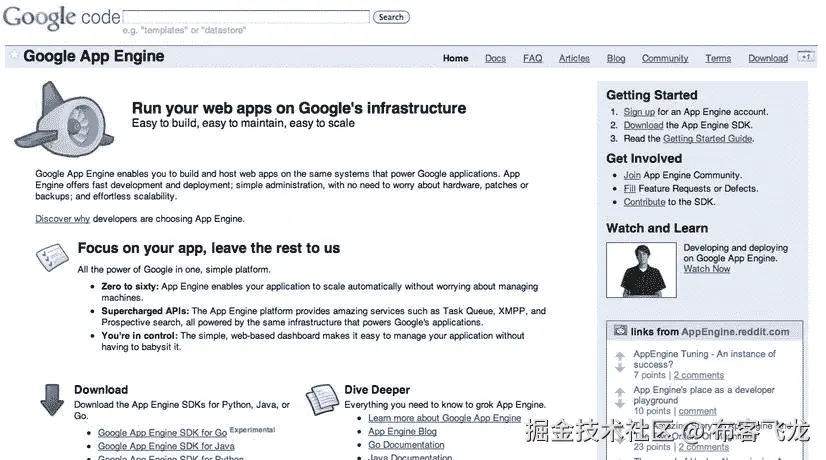The width and height of the screenshot is (826, 460).
Task: Open the Blog tab
Action: click(x=616, y=58)
